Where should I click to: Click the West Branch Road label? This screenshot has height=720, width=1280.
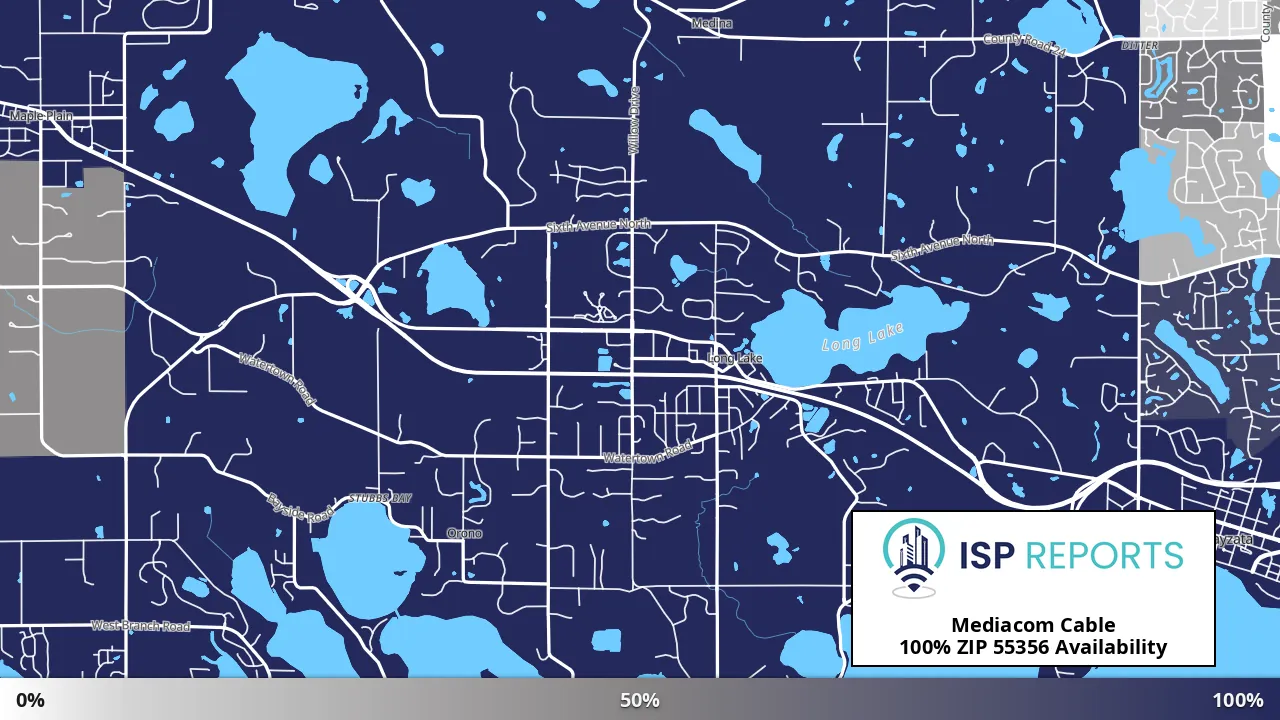(x=140, y=626)
